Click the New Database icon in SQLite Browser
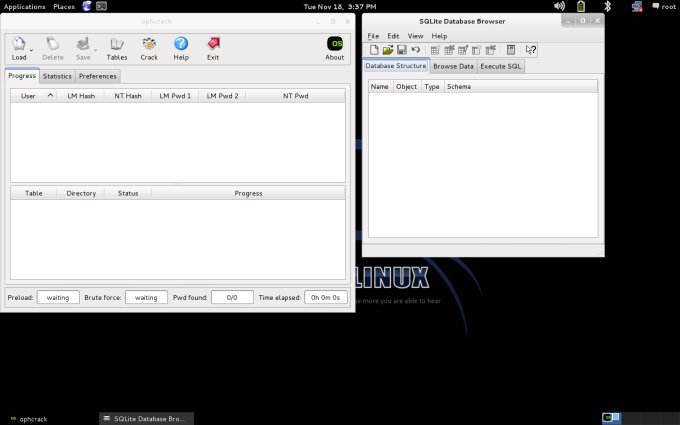 (374, 50)
